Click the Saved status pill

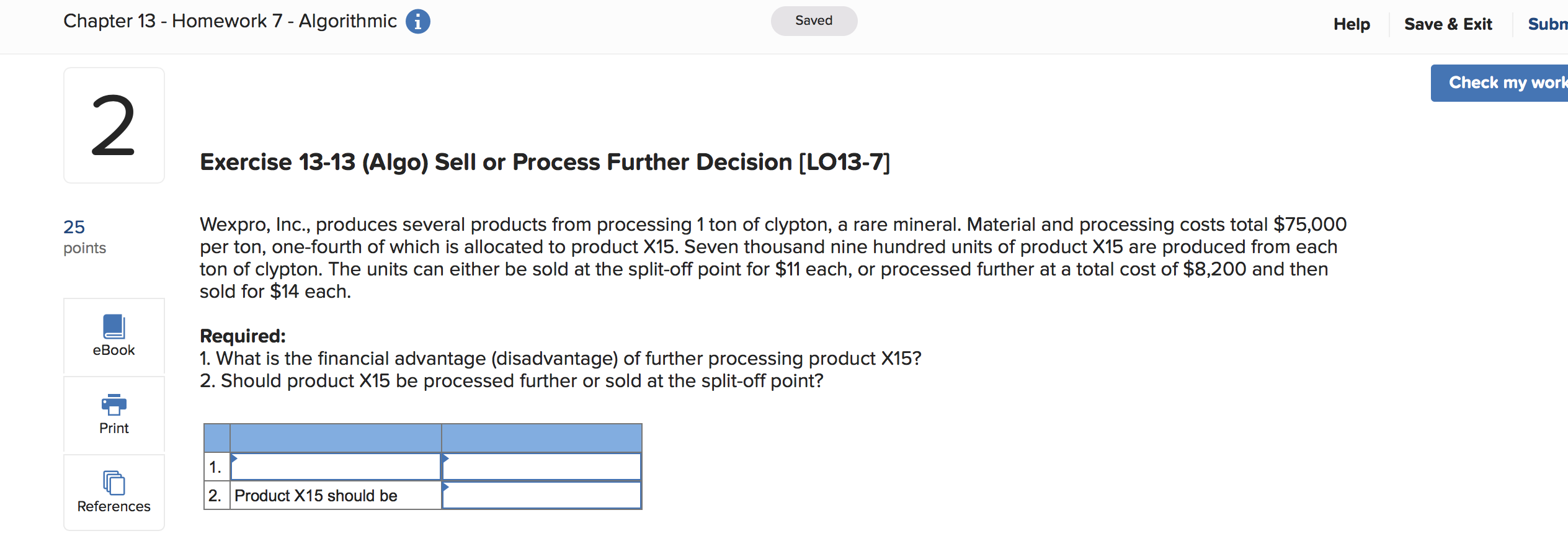pyautogui.click(x=814, y=21)
